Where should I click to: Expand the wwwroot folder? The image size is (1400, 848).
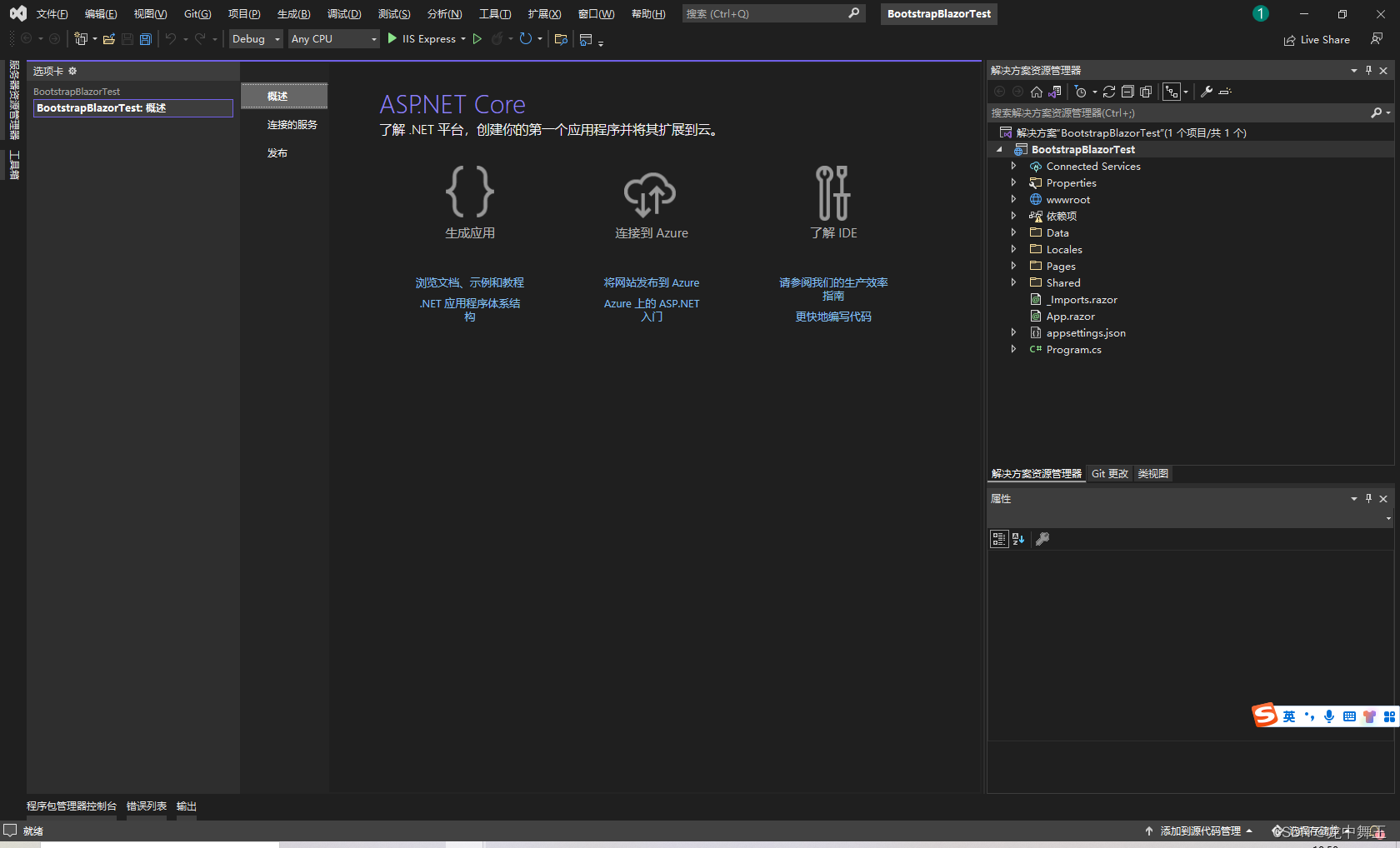click(x=1013, y=199)
